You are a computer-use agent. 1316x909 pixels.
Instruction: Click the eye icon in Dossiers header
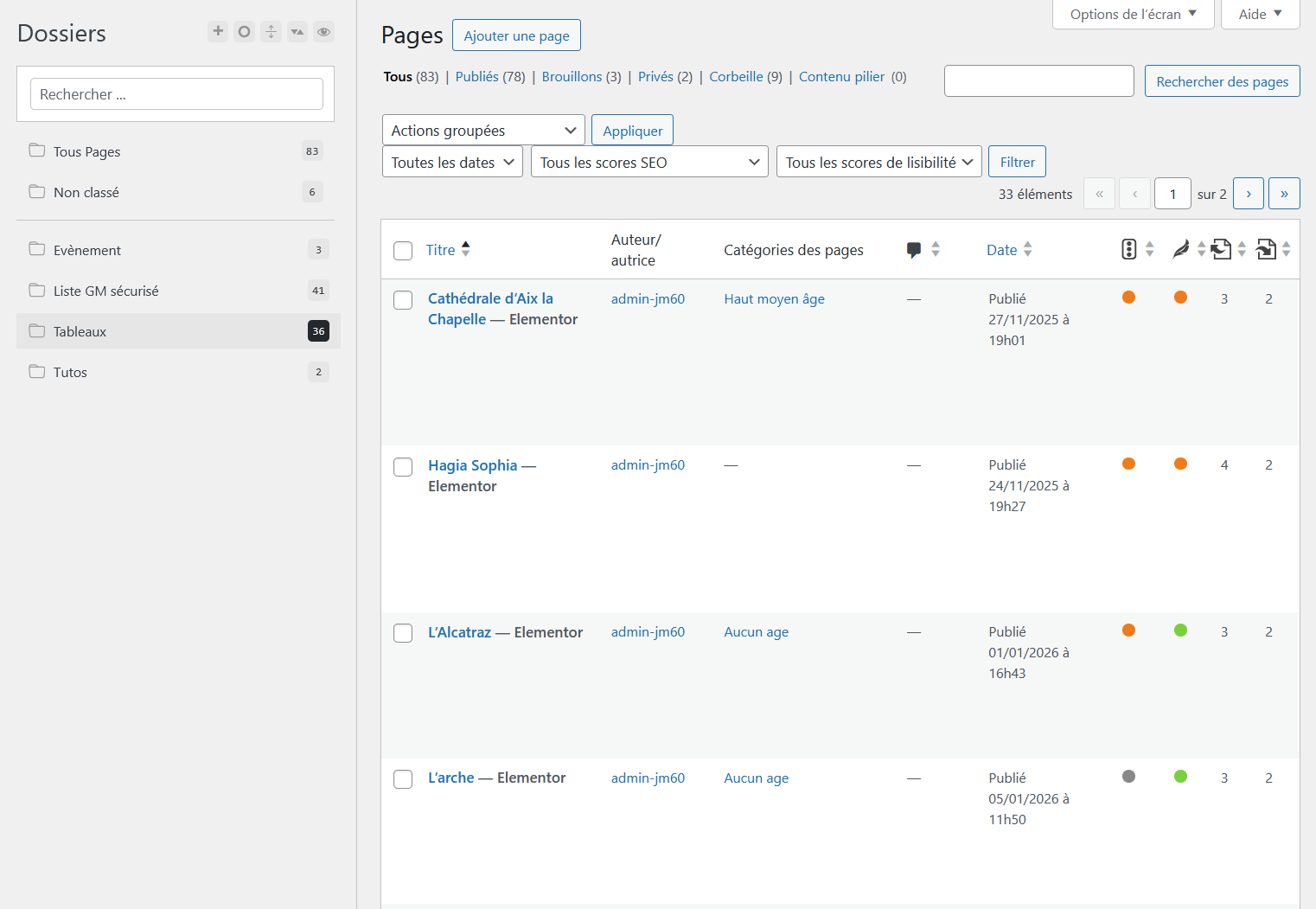[x=323, y=32]
